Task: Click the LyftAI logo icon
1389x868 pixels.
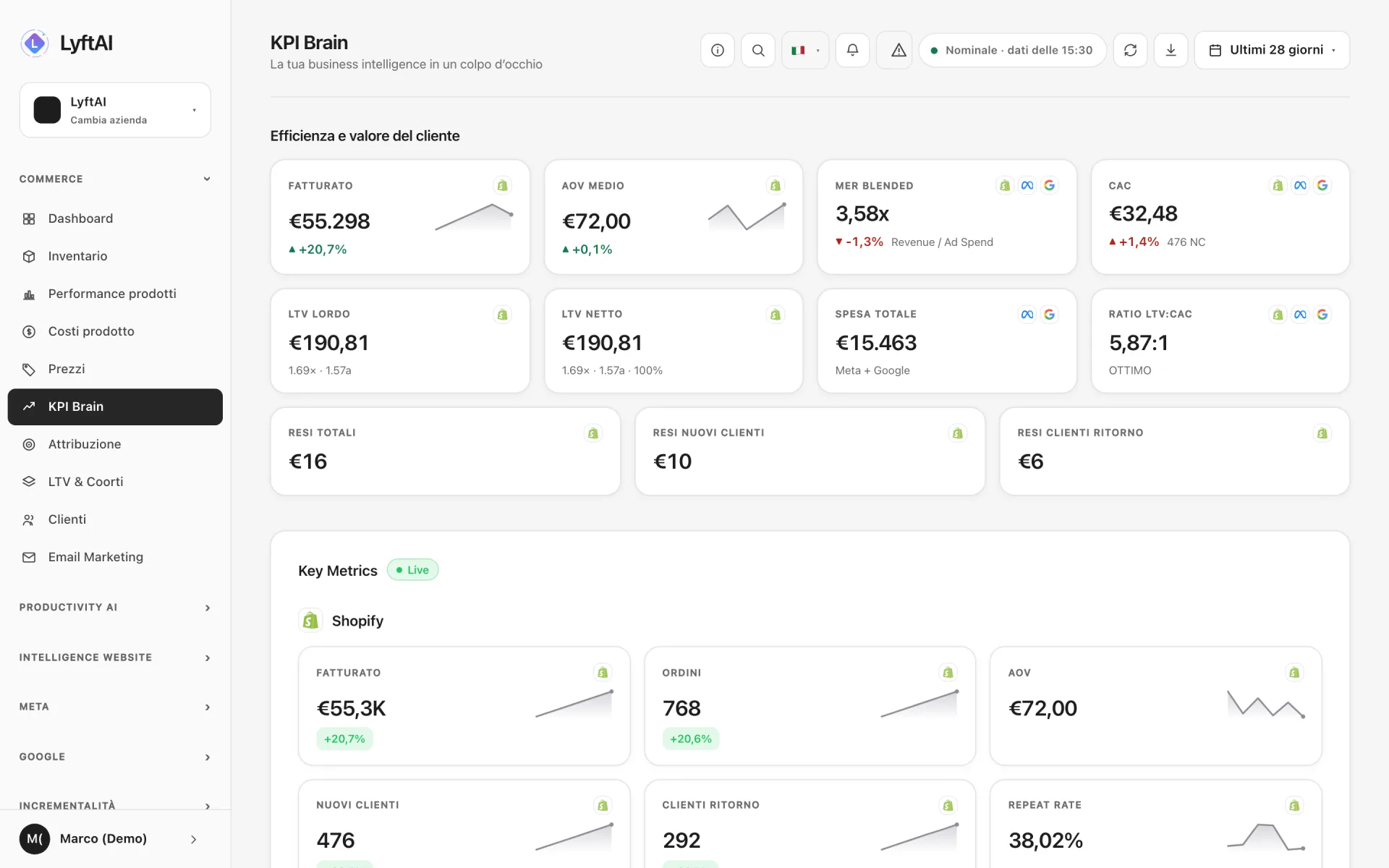Action: pyautogui.click(x=34, y=43)
